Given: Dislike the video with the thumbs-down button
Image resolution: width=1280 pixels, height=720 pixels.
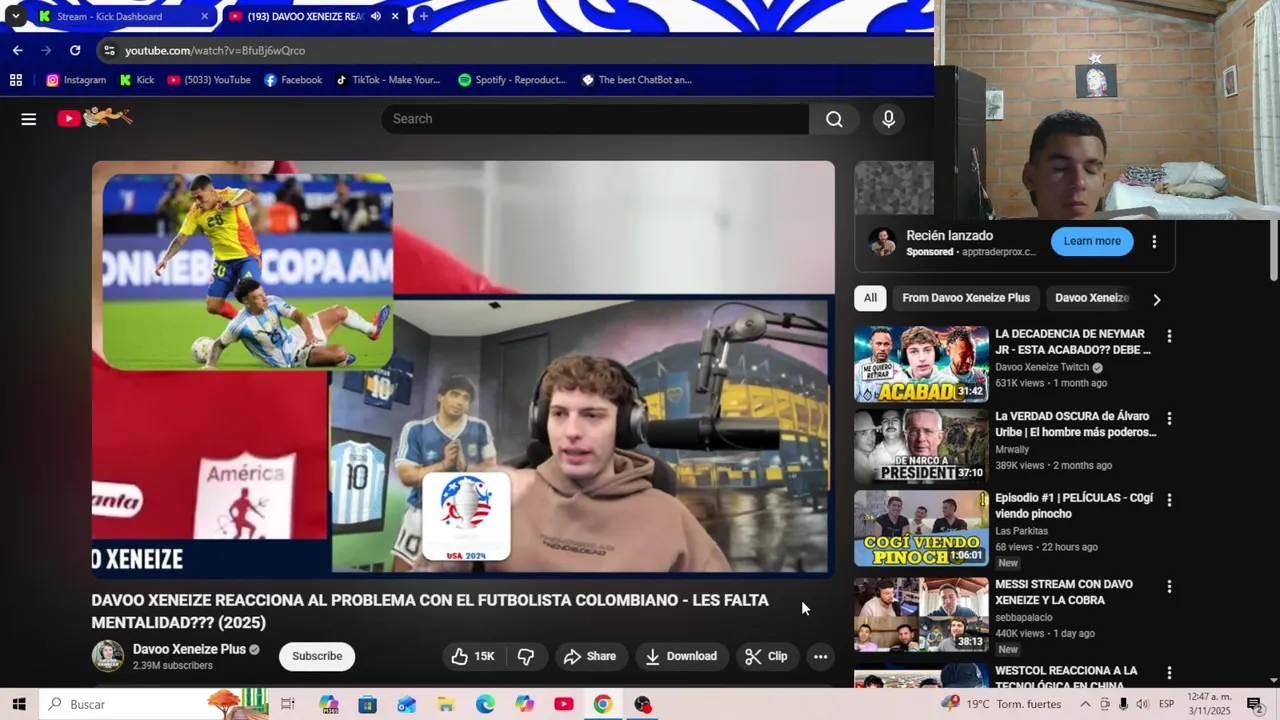Looking at the screenshot, I should (526, 656).
